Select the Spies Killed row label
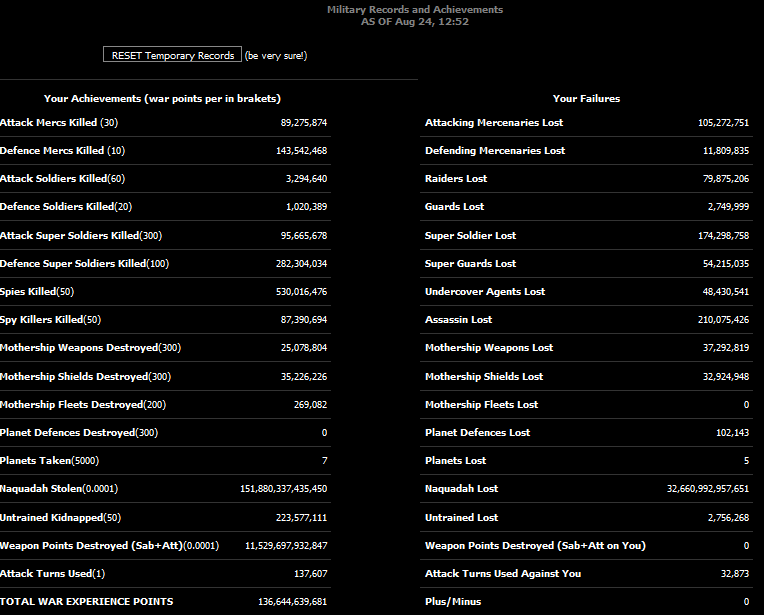 [37, 292]
